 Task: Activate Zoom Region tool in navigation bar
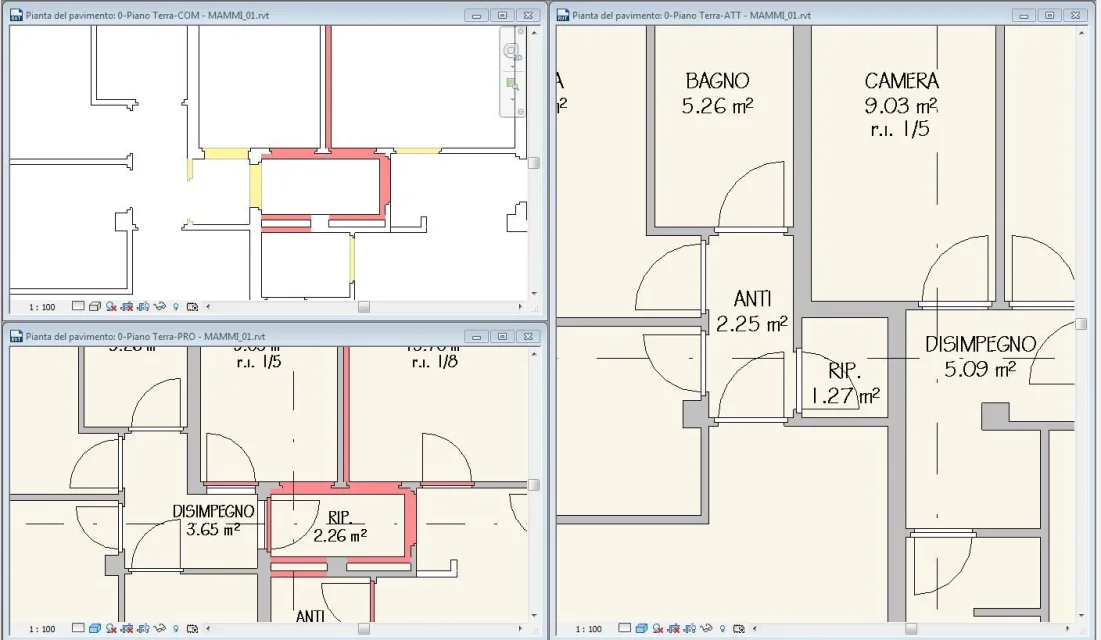[x=512, y=84]
